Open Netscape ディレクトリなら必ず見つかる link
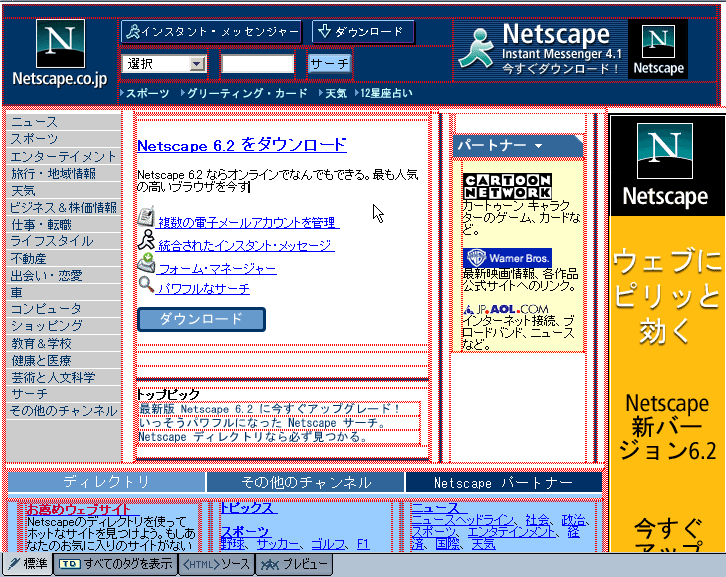 253,437
